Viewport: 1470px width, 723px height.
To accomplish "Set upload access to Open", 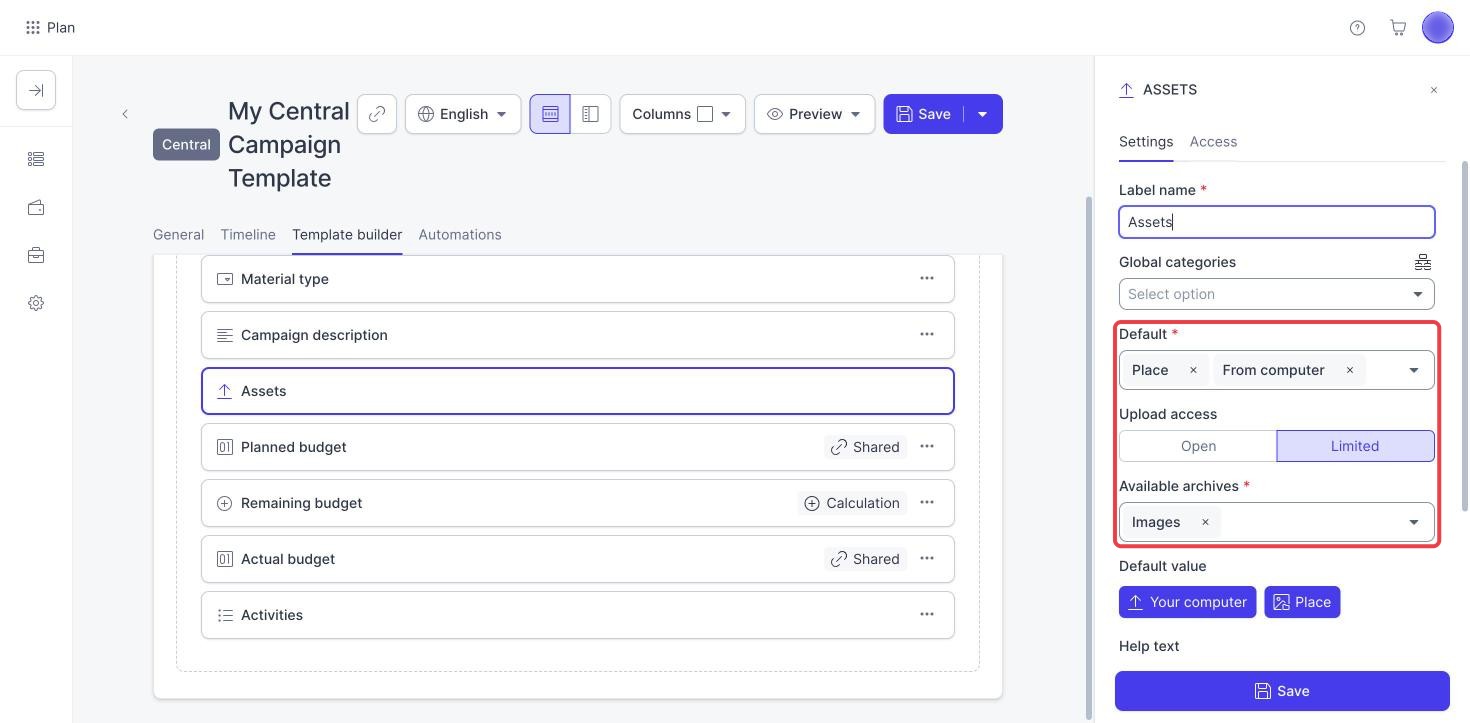I will 1198,446.
